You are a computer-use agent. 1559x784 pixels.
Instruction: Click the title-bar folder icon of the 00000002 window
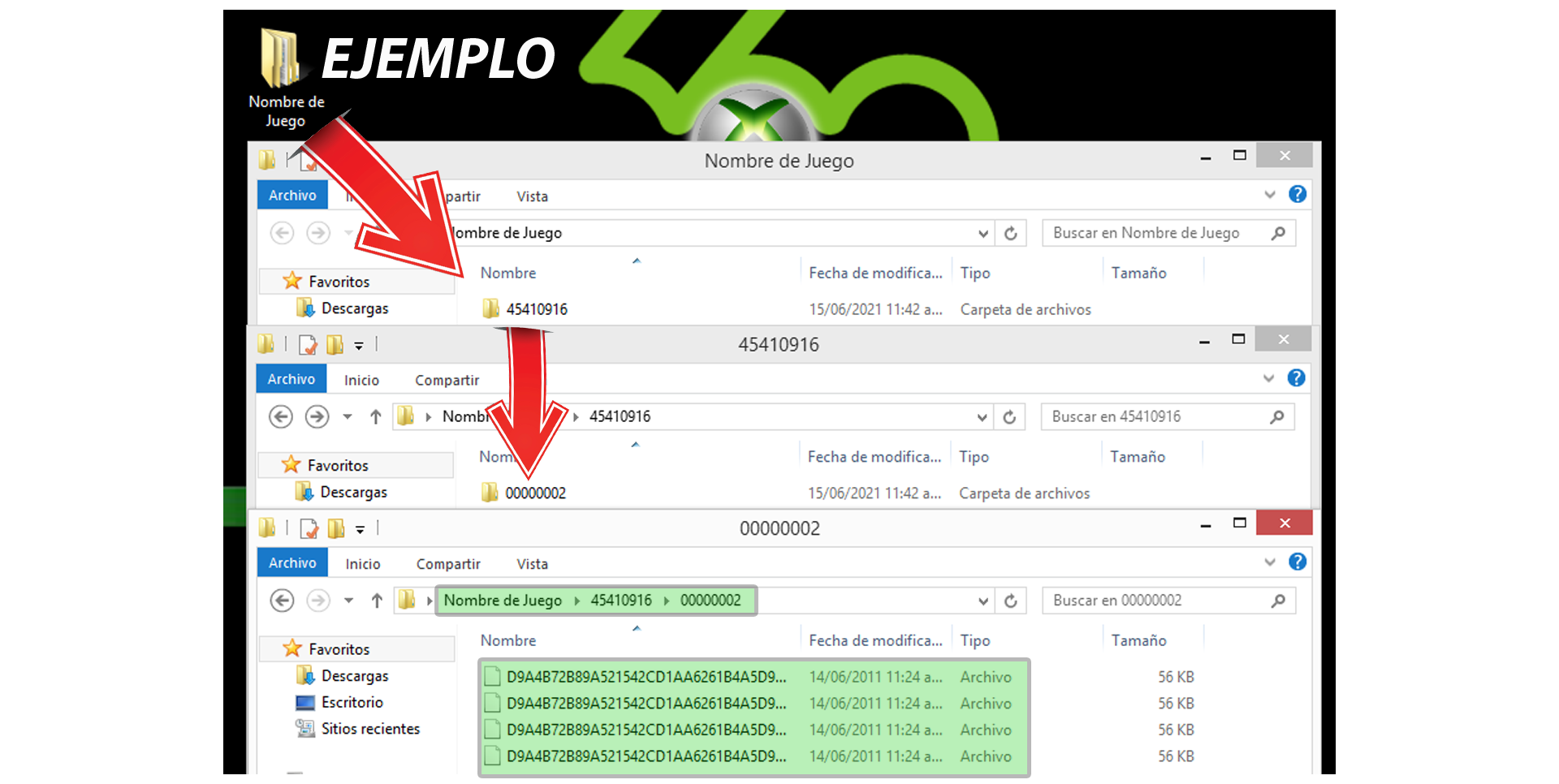pos(267,528)
